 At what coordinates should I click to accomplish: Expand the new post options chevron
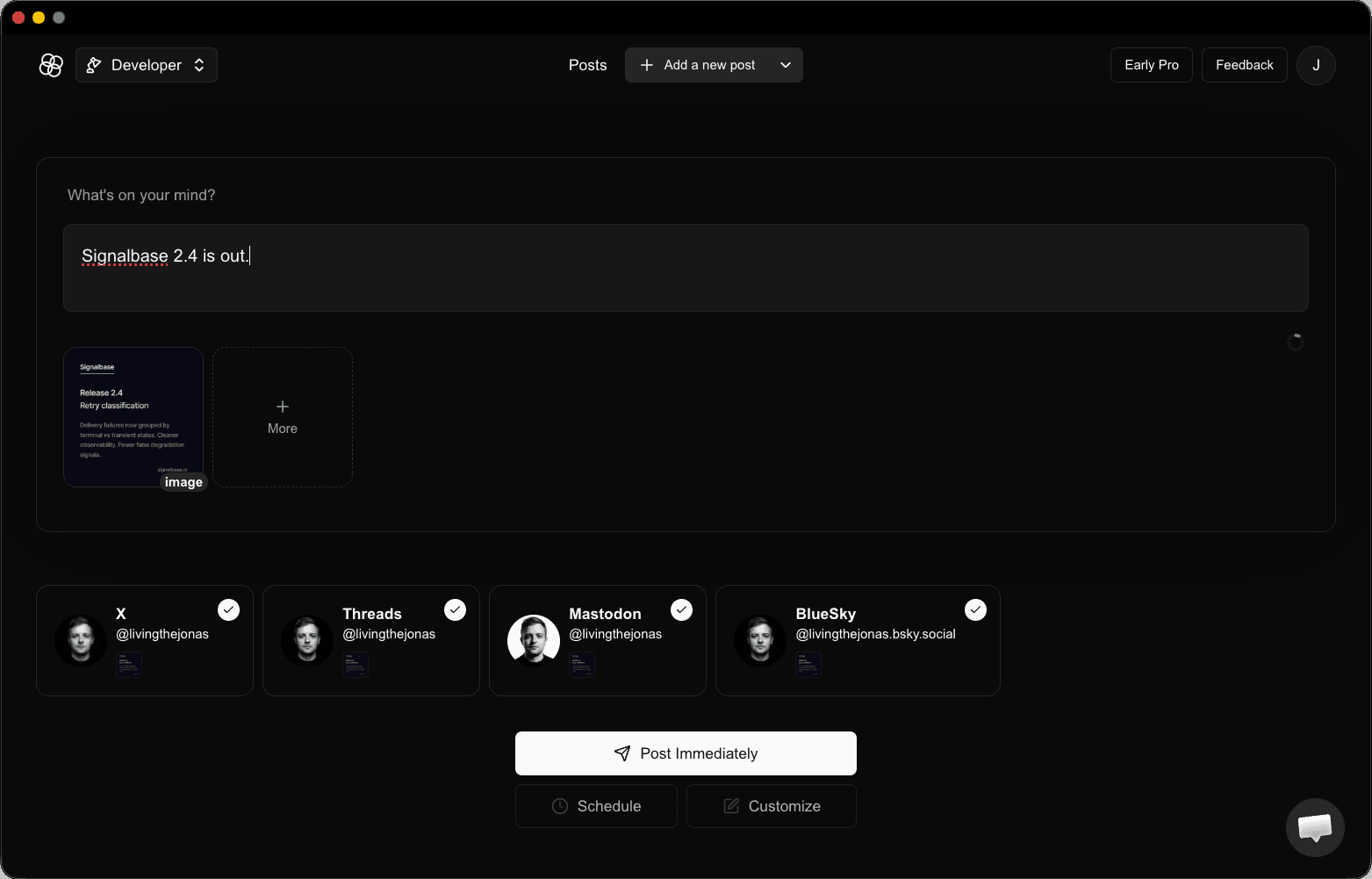786,65
